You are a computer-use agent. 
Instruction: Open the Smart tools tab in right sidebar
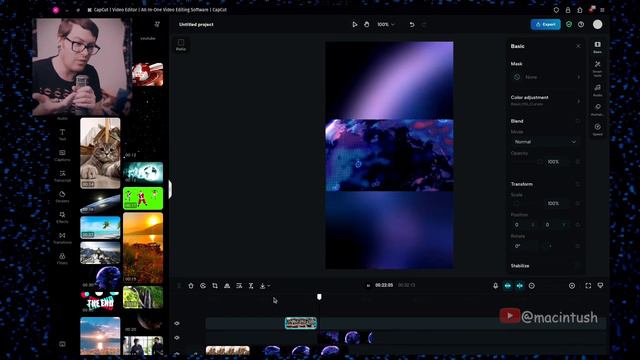pos(598,69)
